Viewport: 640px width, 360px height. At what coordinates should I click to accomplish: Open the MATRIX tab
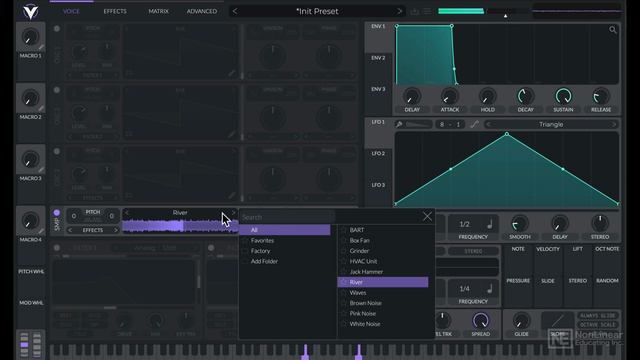pos(158,11)
